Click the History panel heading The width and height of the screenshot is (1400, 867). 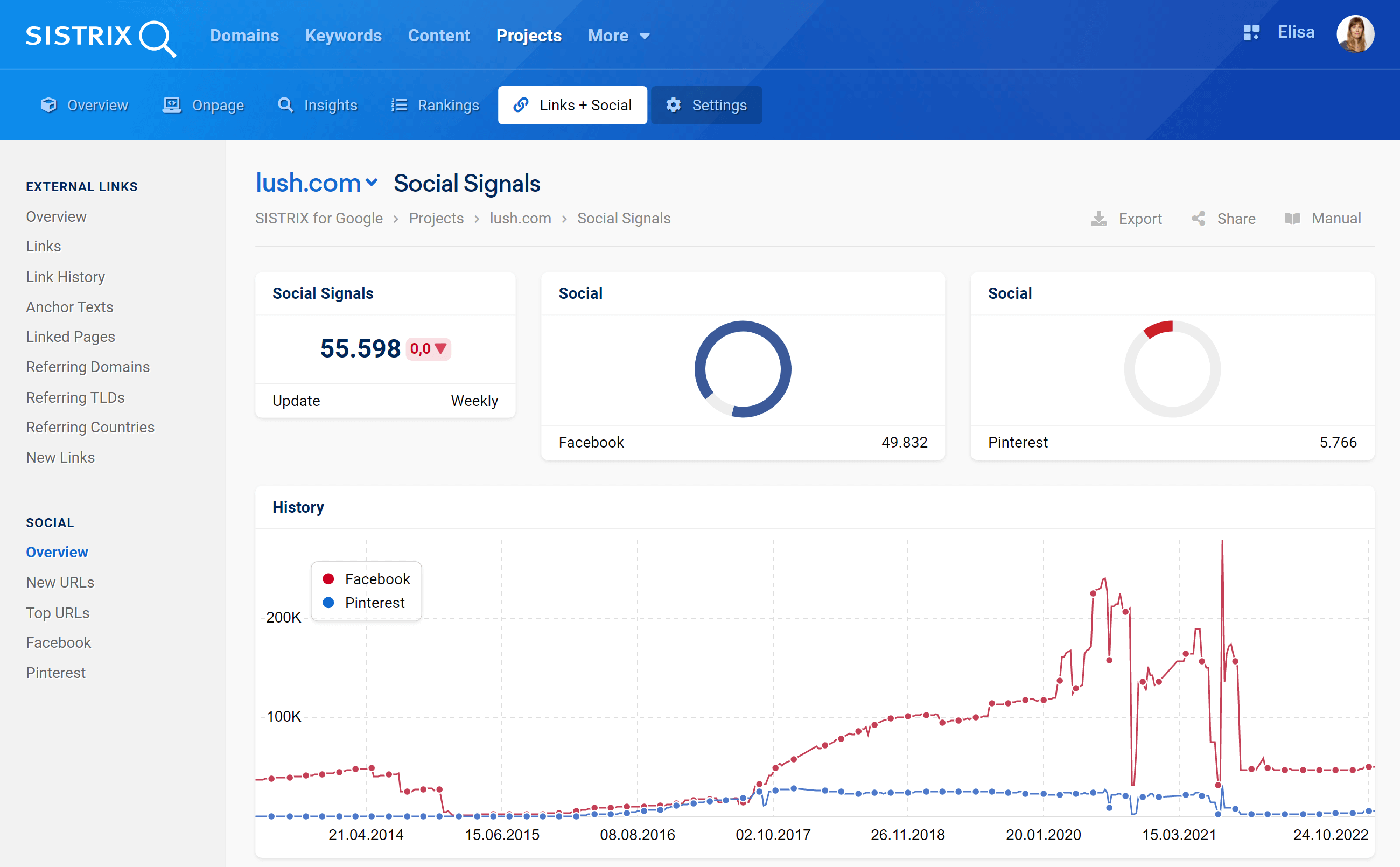pyautogui.click(x=298, y=507)
